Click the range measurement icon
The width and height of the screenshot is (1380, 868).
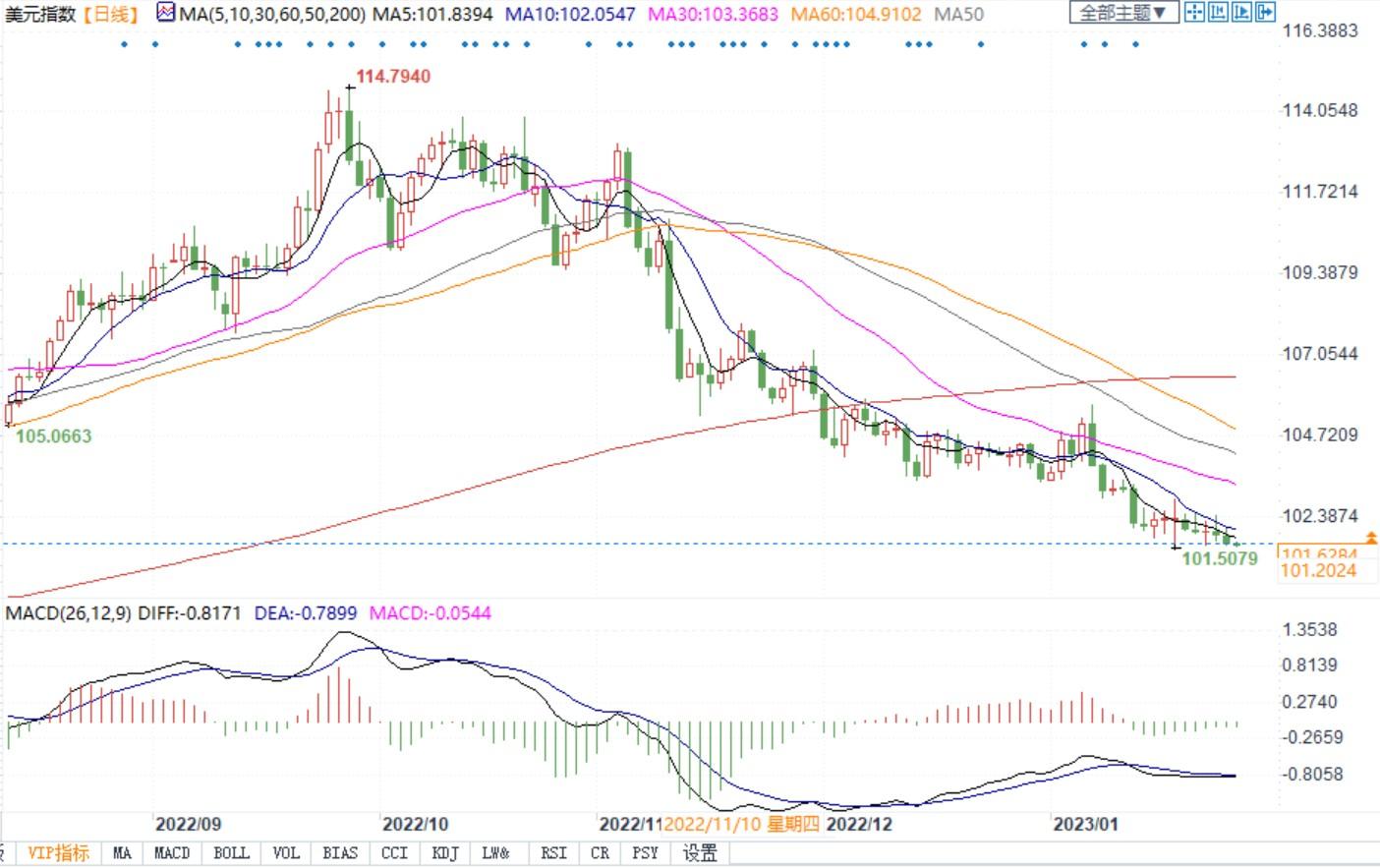(x=1218, y=13)
